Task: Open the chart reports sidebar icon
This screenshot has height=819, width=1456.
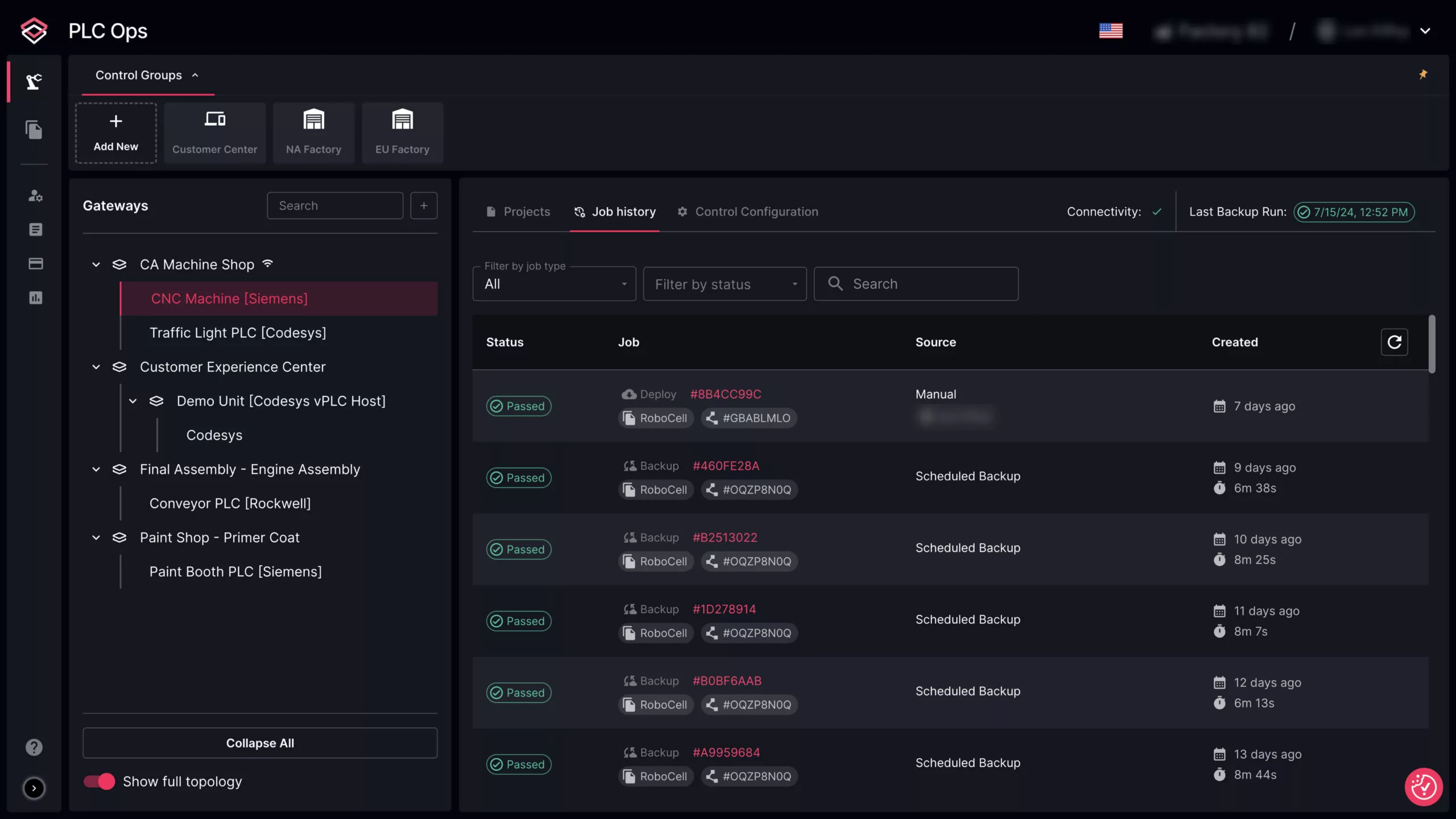Action: point(35,297)
